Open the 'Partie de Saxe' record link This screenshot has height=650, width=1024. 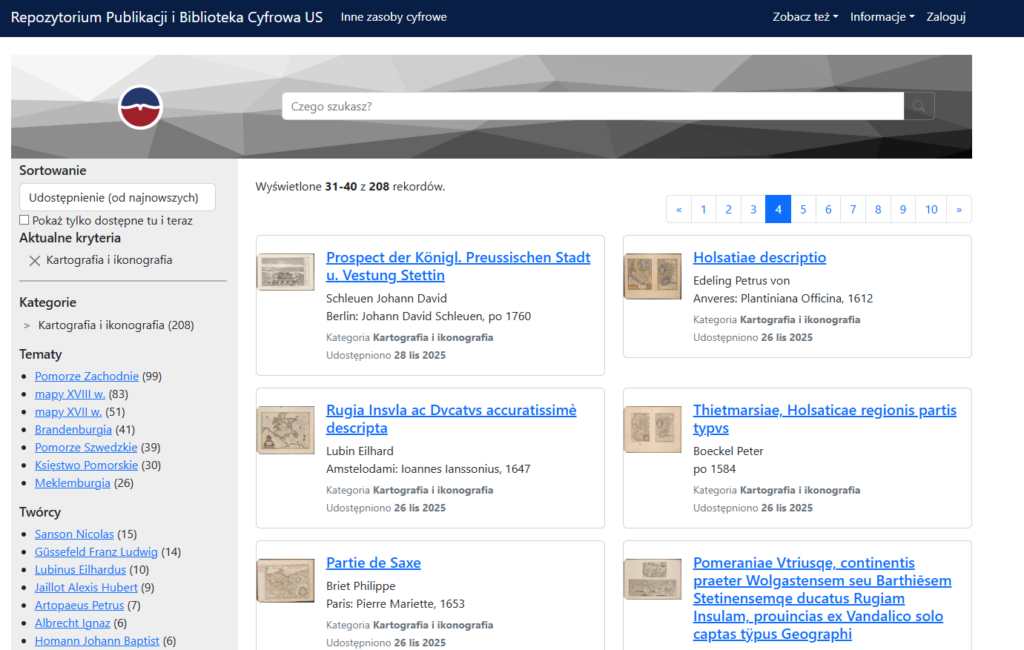click(373, 563)
